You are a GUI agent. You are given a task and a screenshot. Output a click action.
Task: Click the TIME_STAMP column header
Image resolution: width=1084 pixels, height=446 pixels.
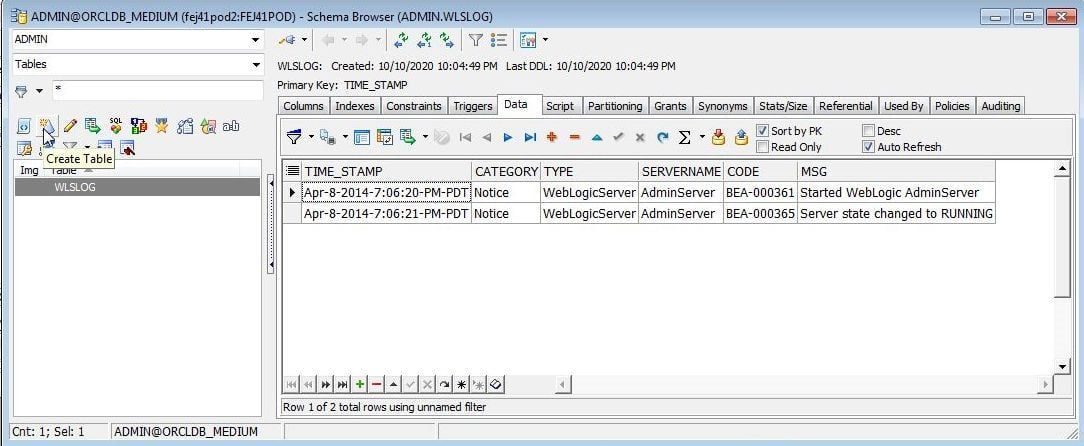(x=386, y=171)
